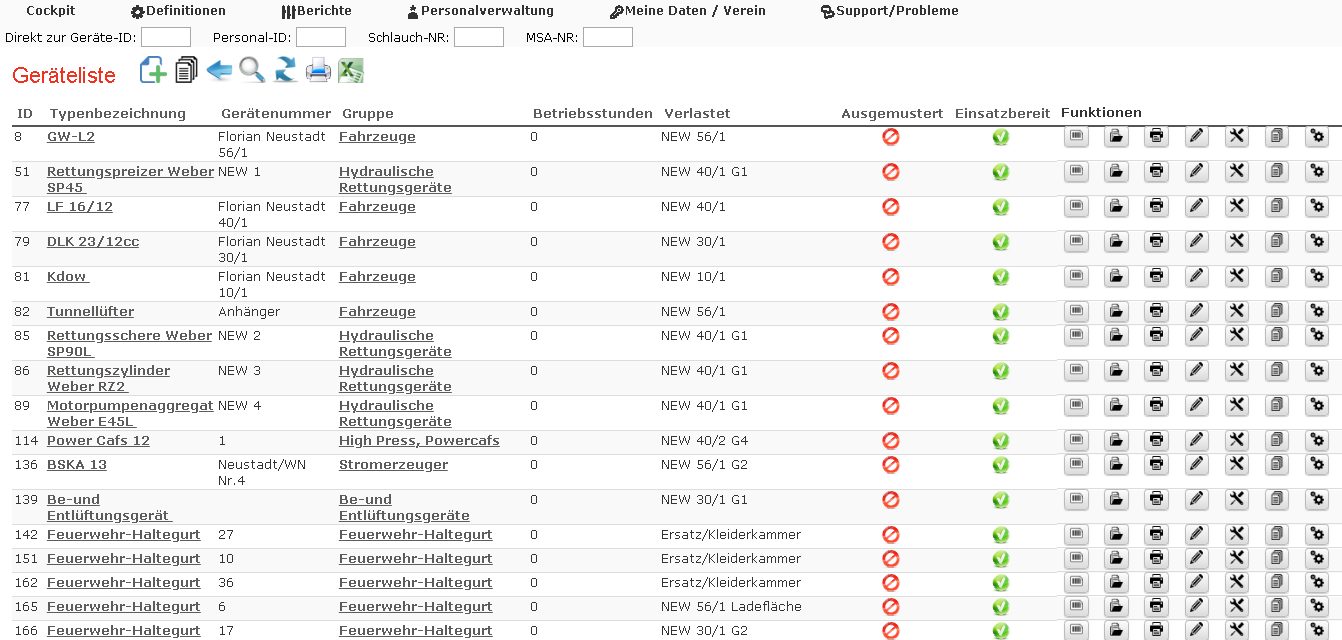This screenshot has height=640, width=1342.
Task: Click barcode icon for LF 16/12 row
Action: 1076,207
